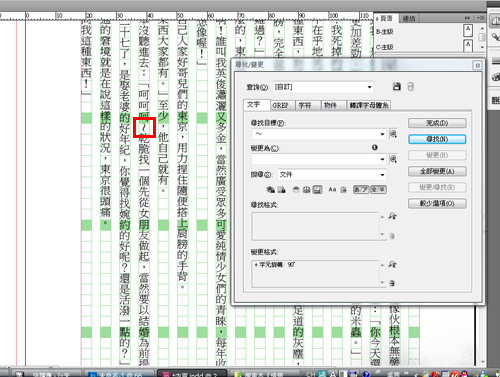The height and width of the screenshot is (377, 500).
Task: Click the info icon above the change-to field
Action: point(375,147)
